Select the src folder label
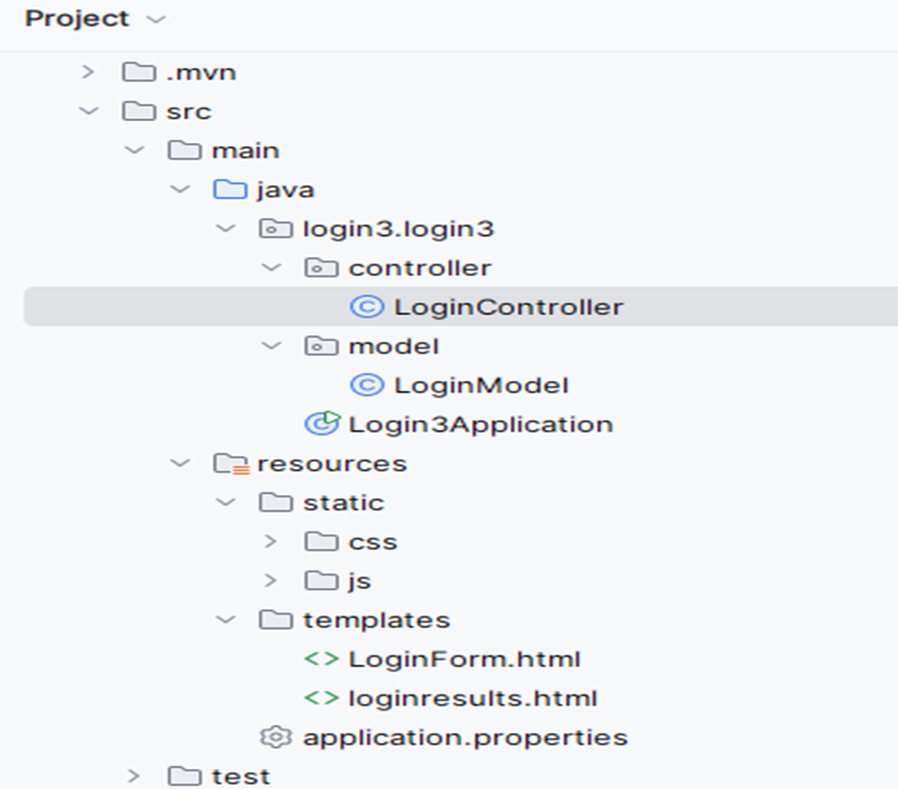898x789 pixels. [x=188, y=111]
